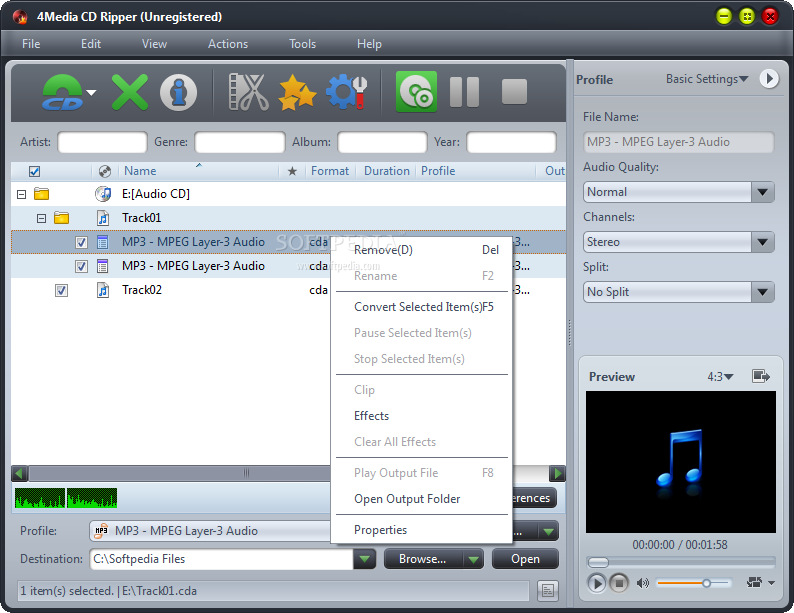Click the green Load CD icon
The image size is (794, 613).
(62, 92)
